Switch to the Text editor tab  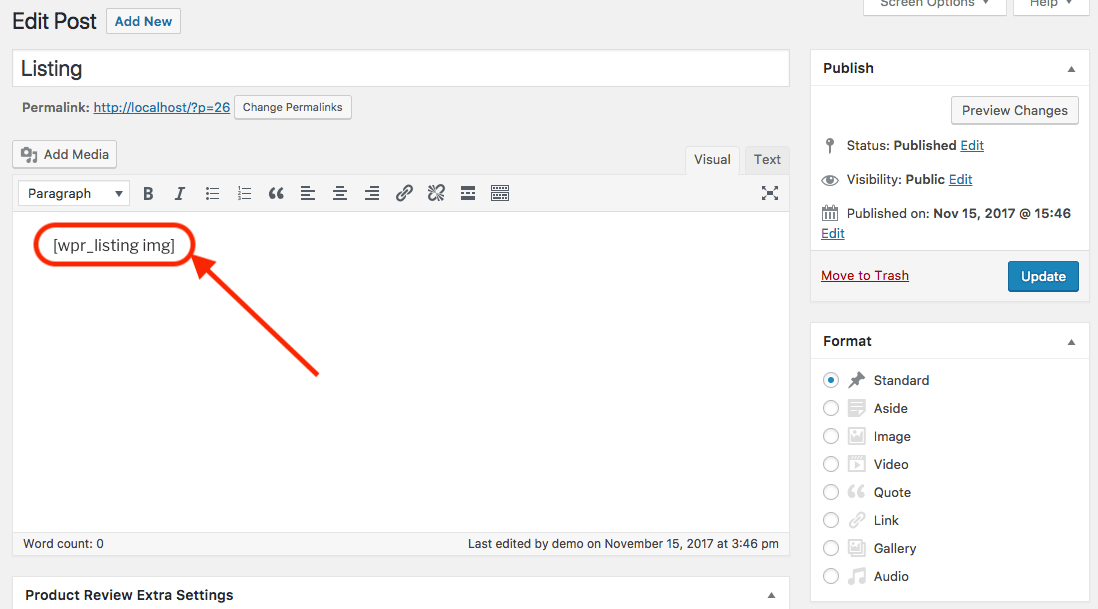coord(767,160)
